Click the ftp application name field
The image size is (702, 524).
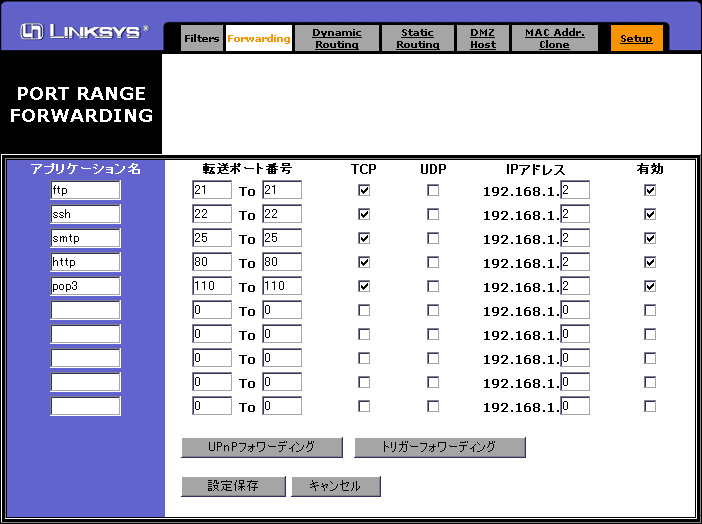[x=86, y=190]
